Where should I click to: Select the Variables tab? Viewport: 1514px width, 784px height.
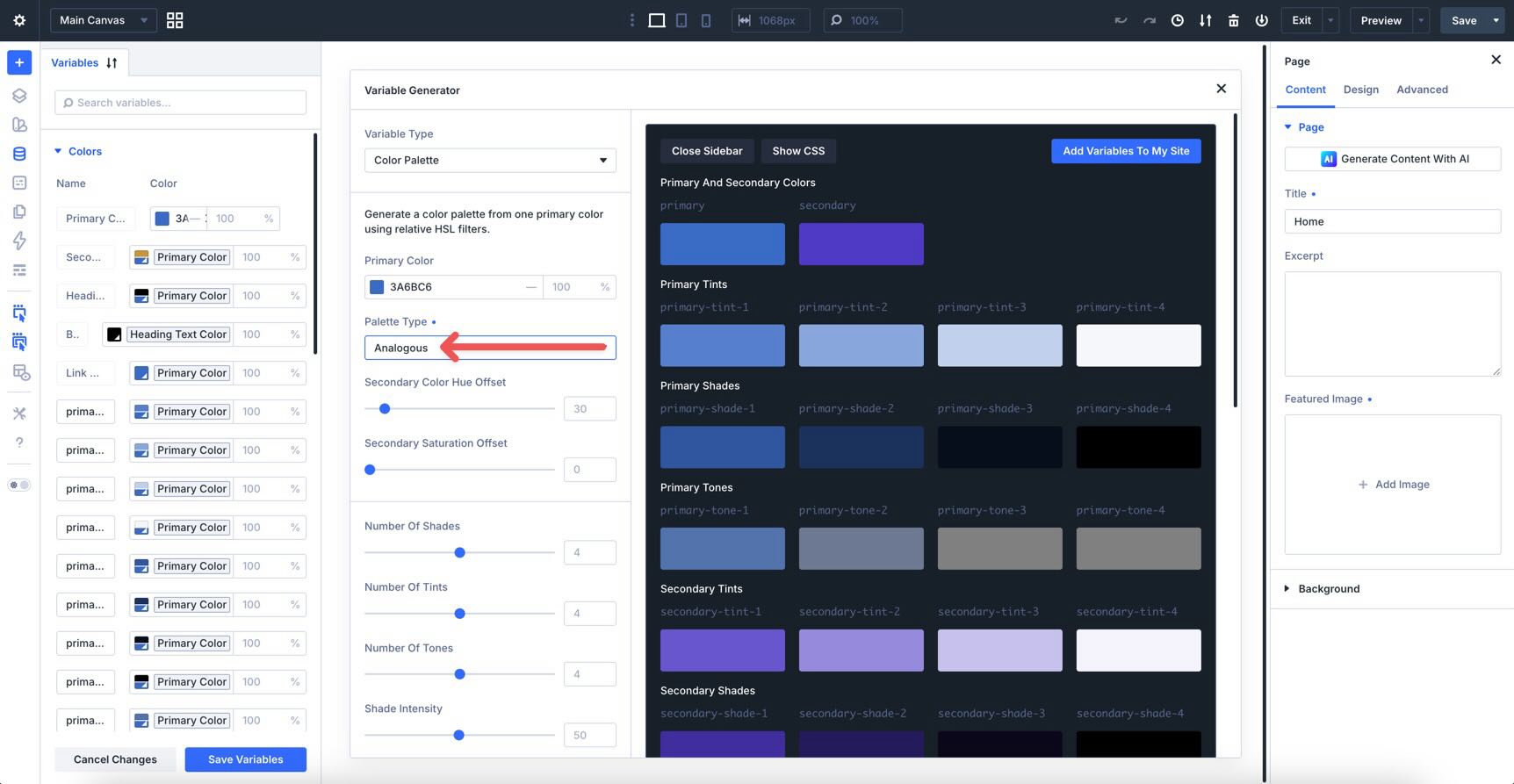click(x=75, y=62)
